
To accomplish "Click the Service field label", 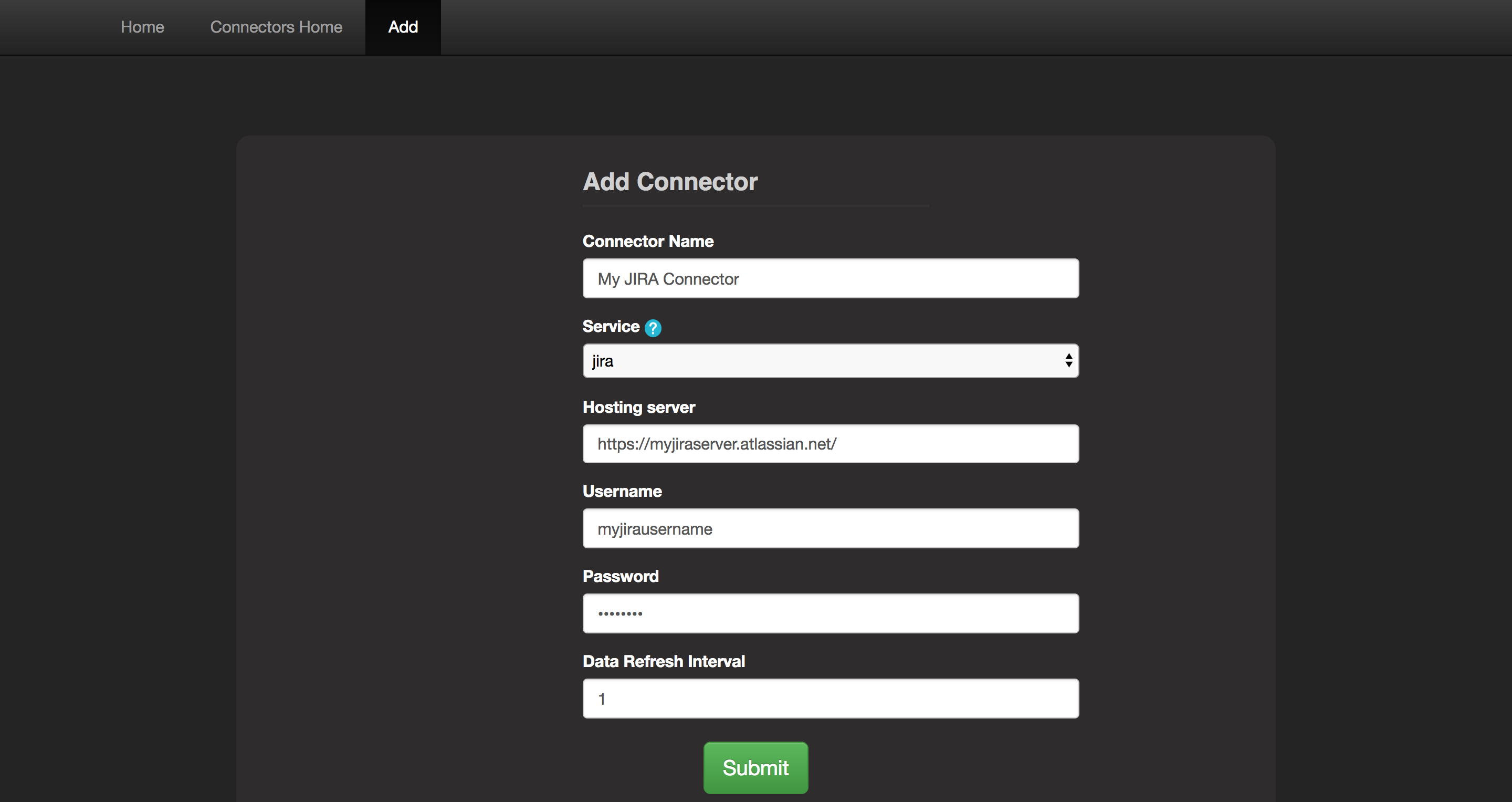I will (x=611, y=327).
